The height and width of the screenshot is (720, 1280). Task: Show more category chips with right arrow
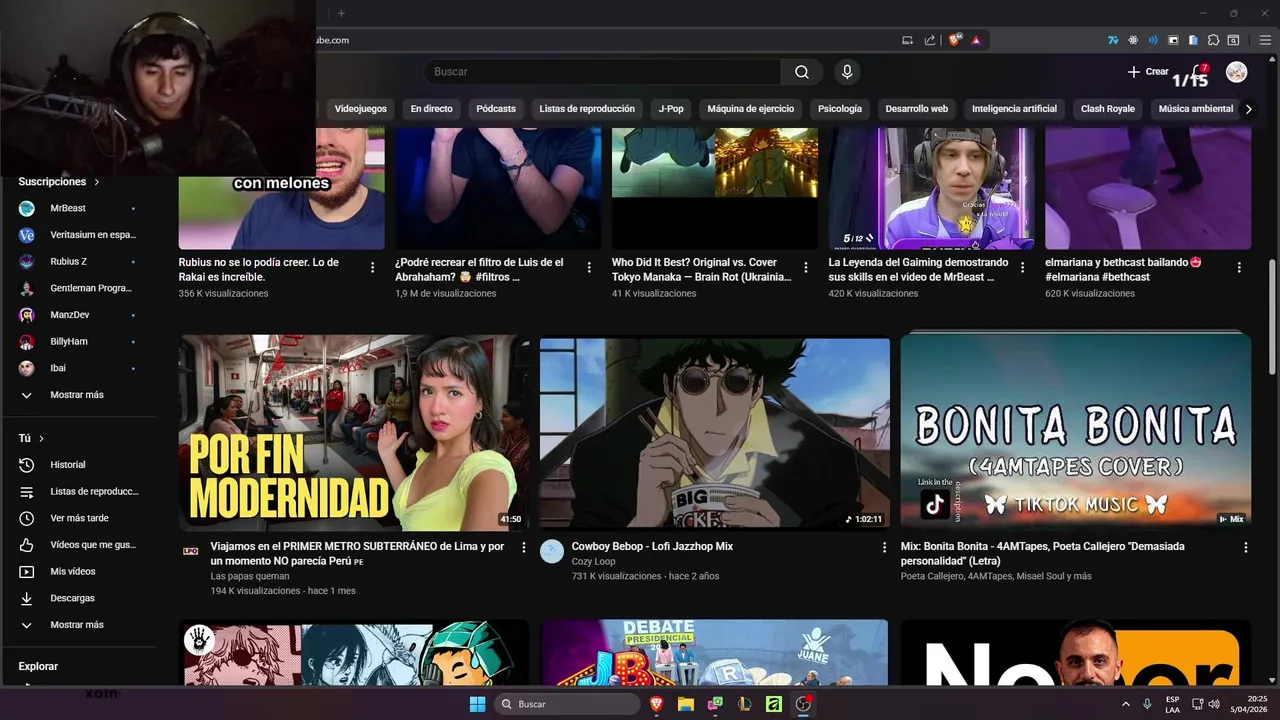click(x=1248, y=109)
